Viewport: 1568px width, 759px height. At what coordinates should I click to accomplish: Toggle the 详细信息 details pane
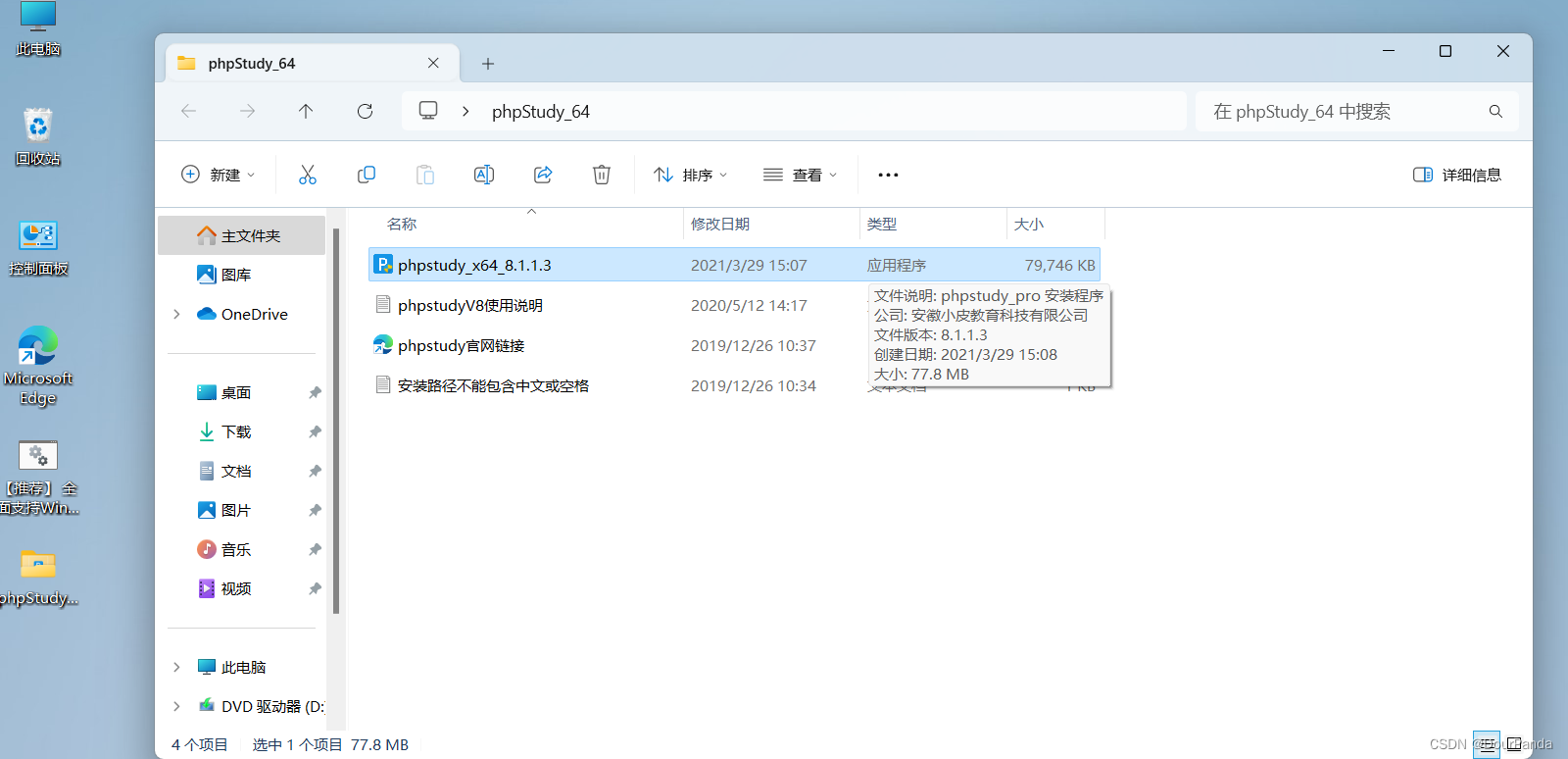point(1457,175)
